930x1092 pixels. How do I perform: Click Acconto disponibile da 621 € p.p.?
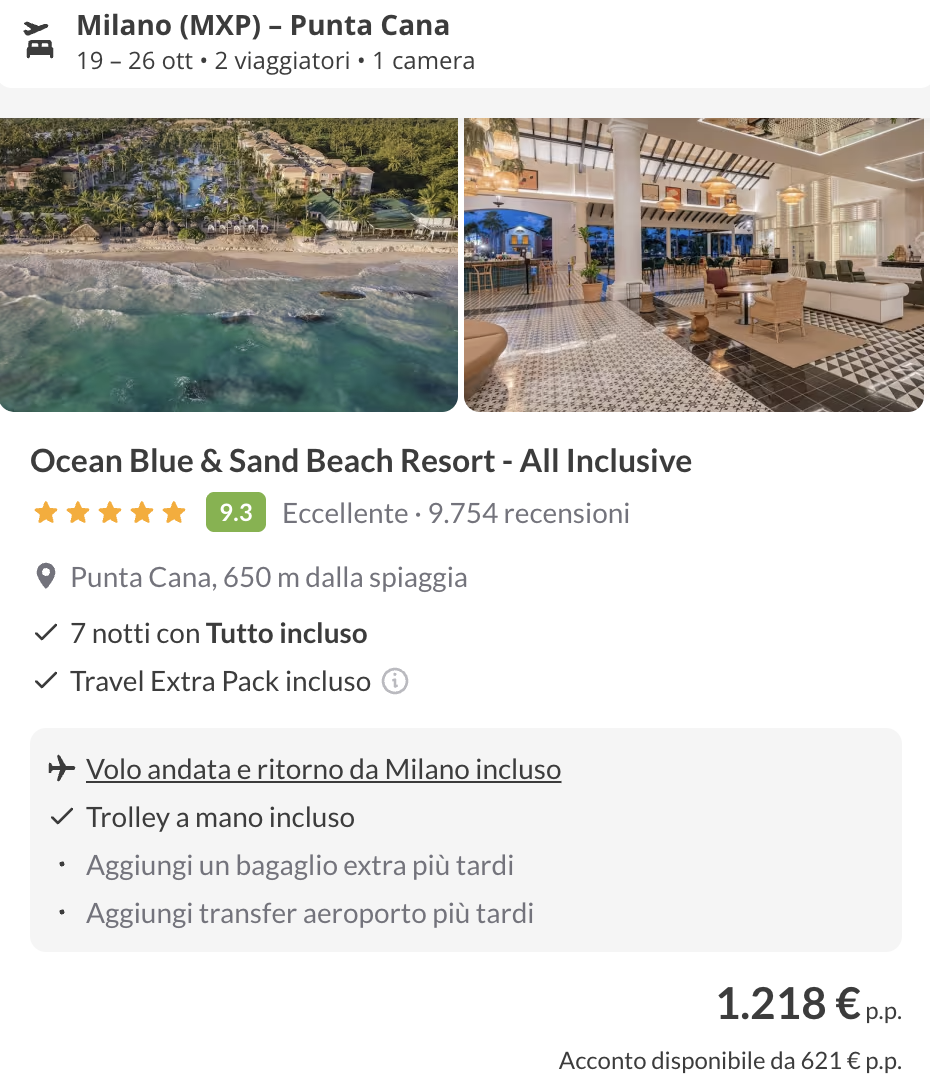[730, 1061]
